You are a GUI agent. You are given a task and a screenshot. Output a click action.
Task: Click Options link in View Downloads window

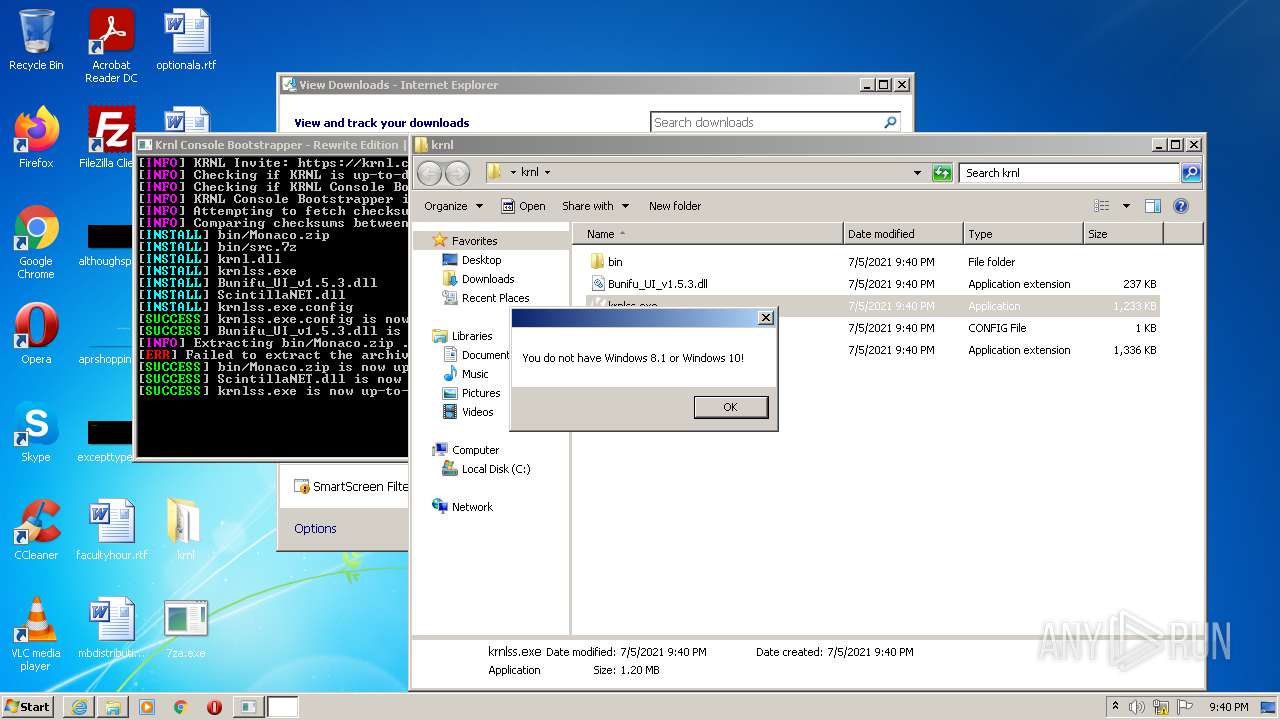tap(315, 528)
